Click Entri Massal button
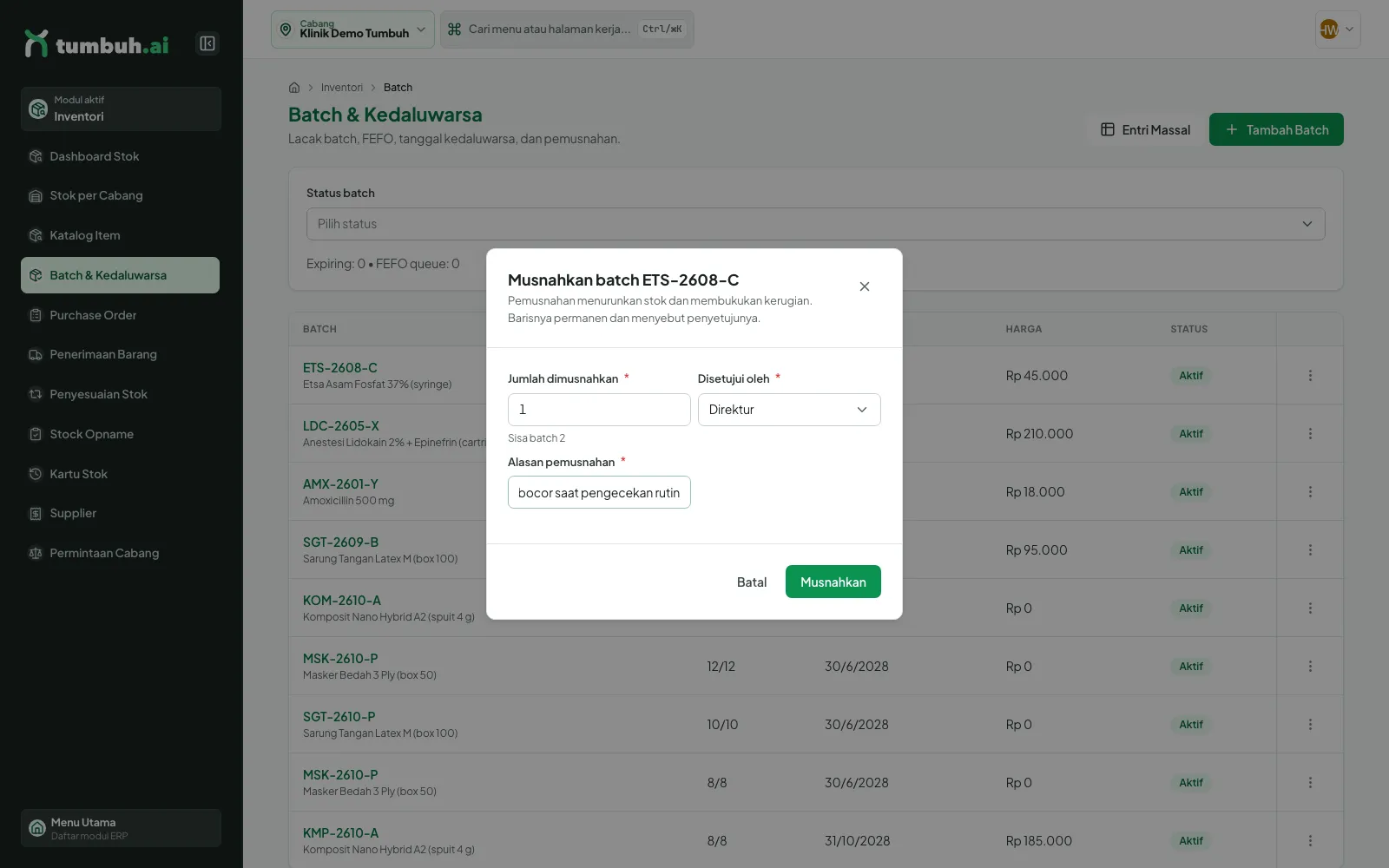The height and width of the screenshot is (868, 1389). (1145, 129)
